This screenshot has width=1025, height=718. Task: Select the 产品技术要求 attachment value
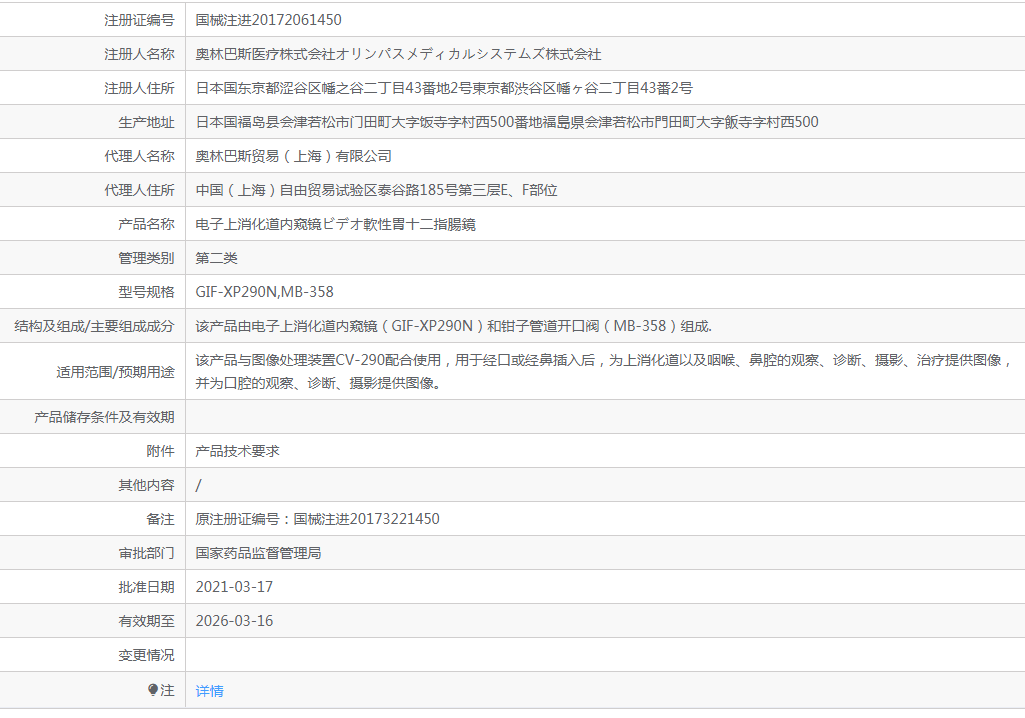tap(237, 451)
